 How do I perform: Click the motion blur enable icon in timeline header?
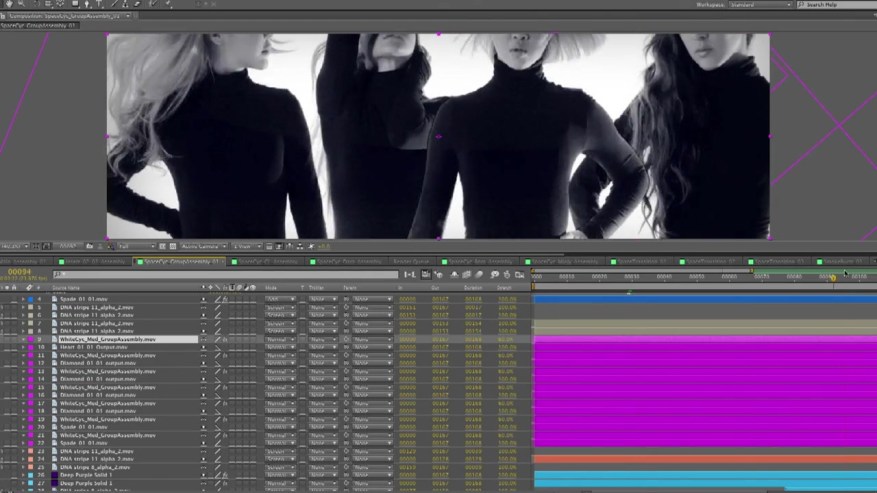click(480, 274)
